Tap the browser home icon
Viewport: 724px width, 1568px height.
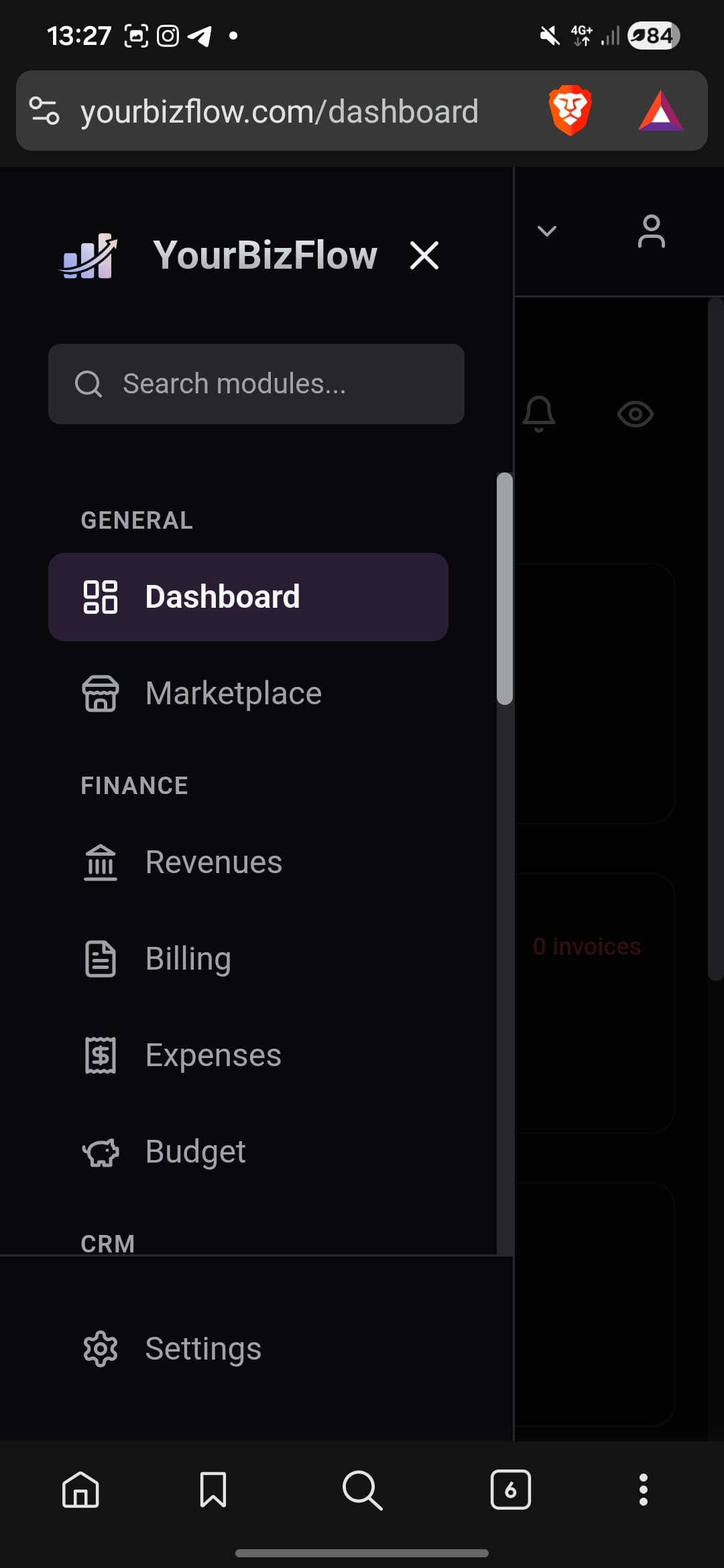pos(80,1490)
